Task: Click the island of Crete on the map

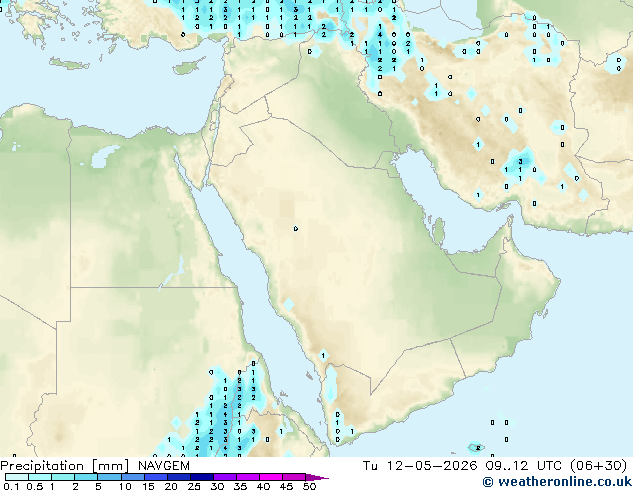Action: point(70,63)
